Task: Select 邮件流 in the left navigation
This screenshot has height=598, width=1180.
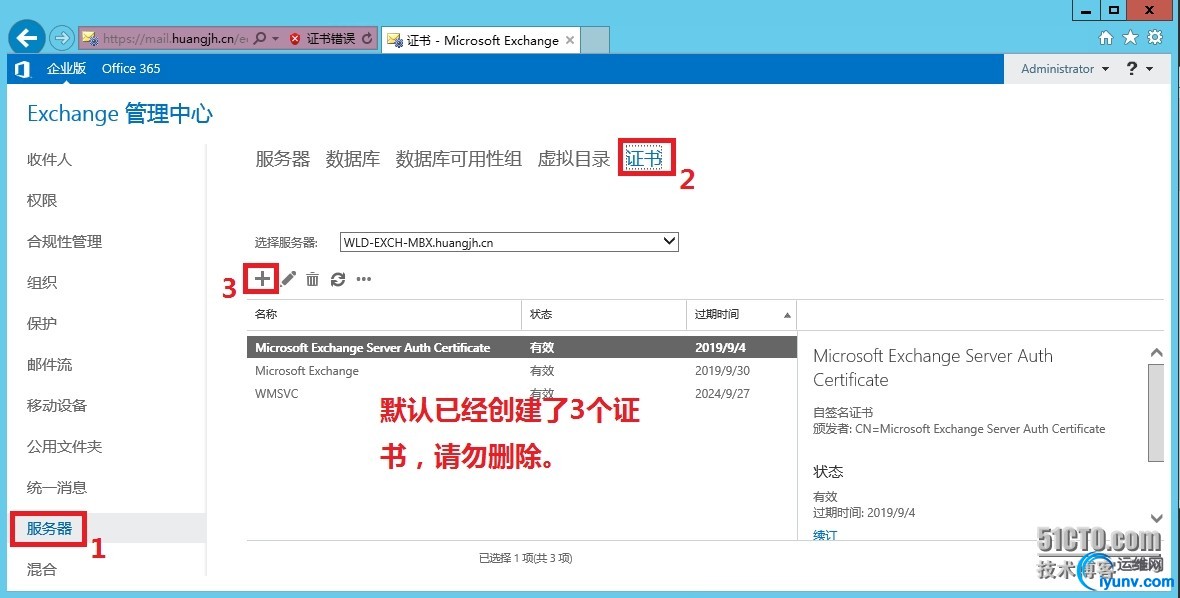Action: point(49,365)
